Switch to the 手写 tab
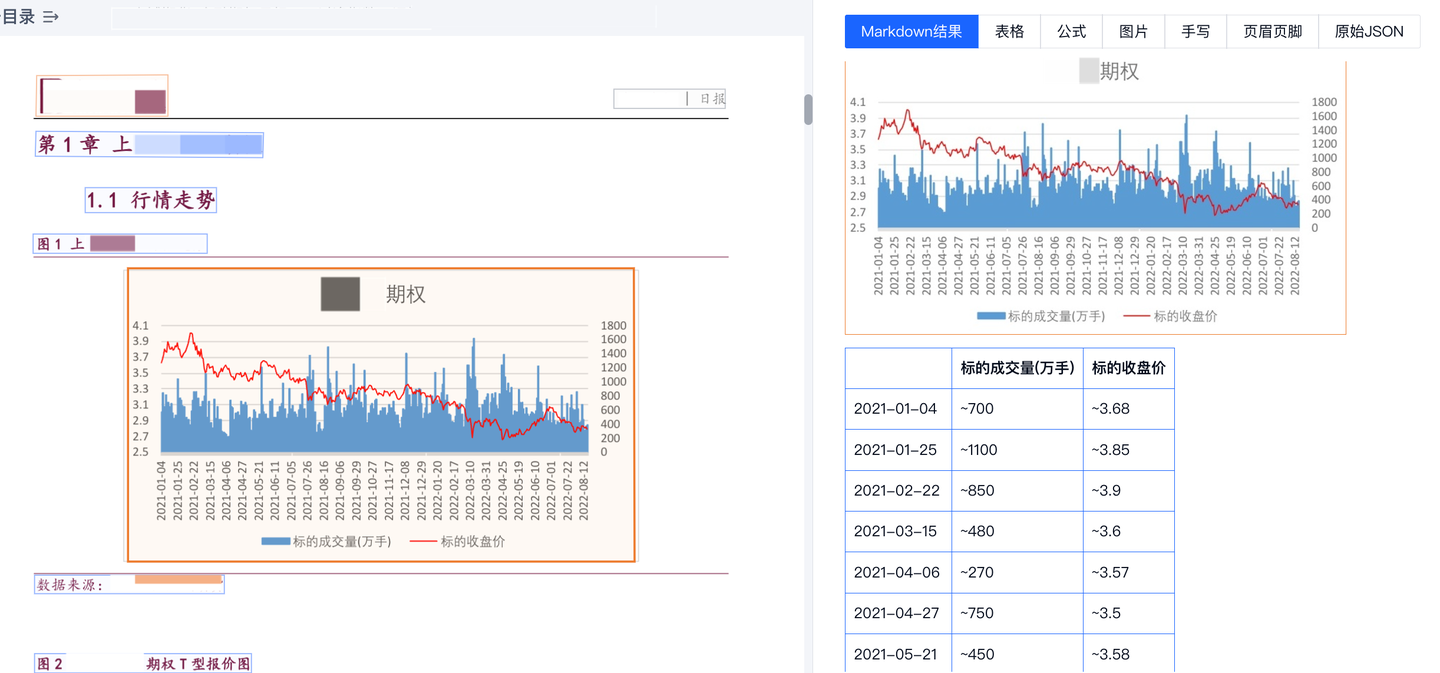1440x673 pixels. click(x=1195, y=31)
